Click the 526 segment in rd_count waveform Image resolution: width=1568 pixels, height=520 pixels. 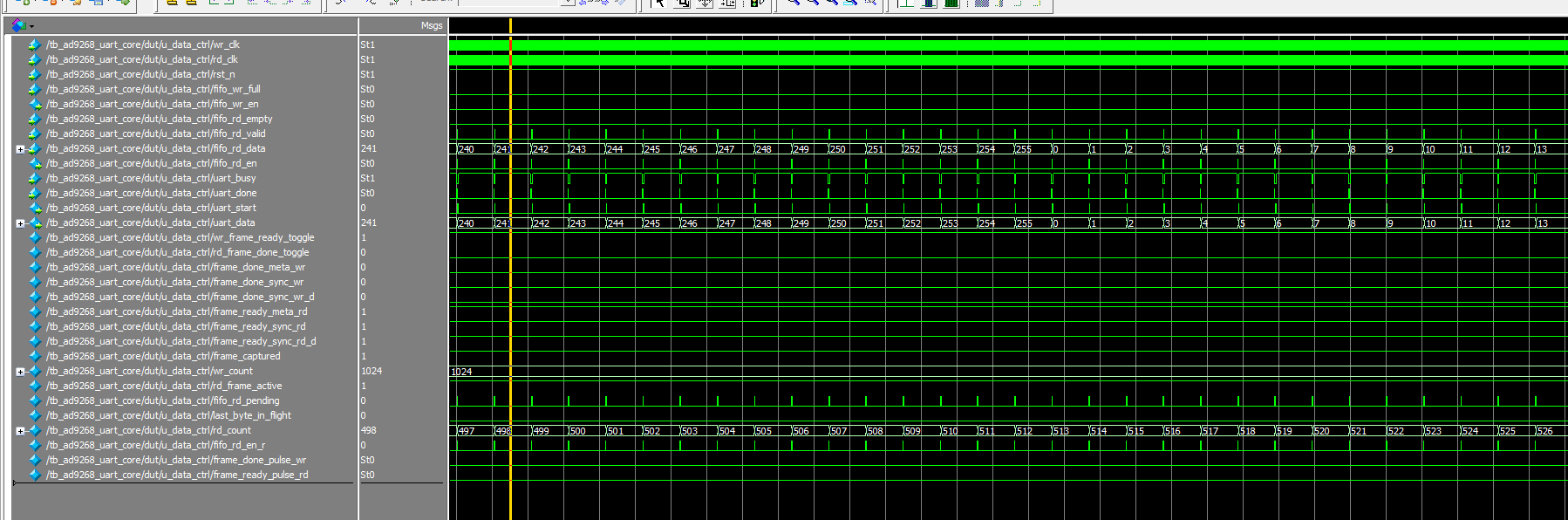1551,431
